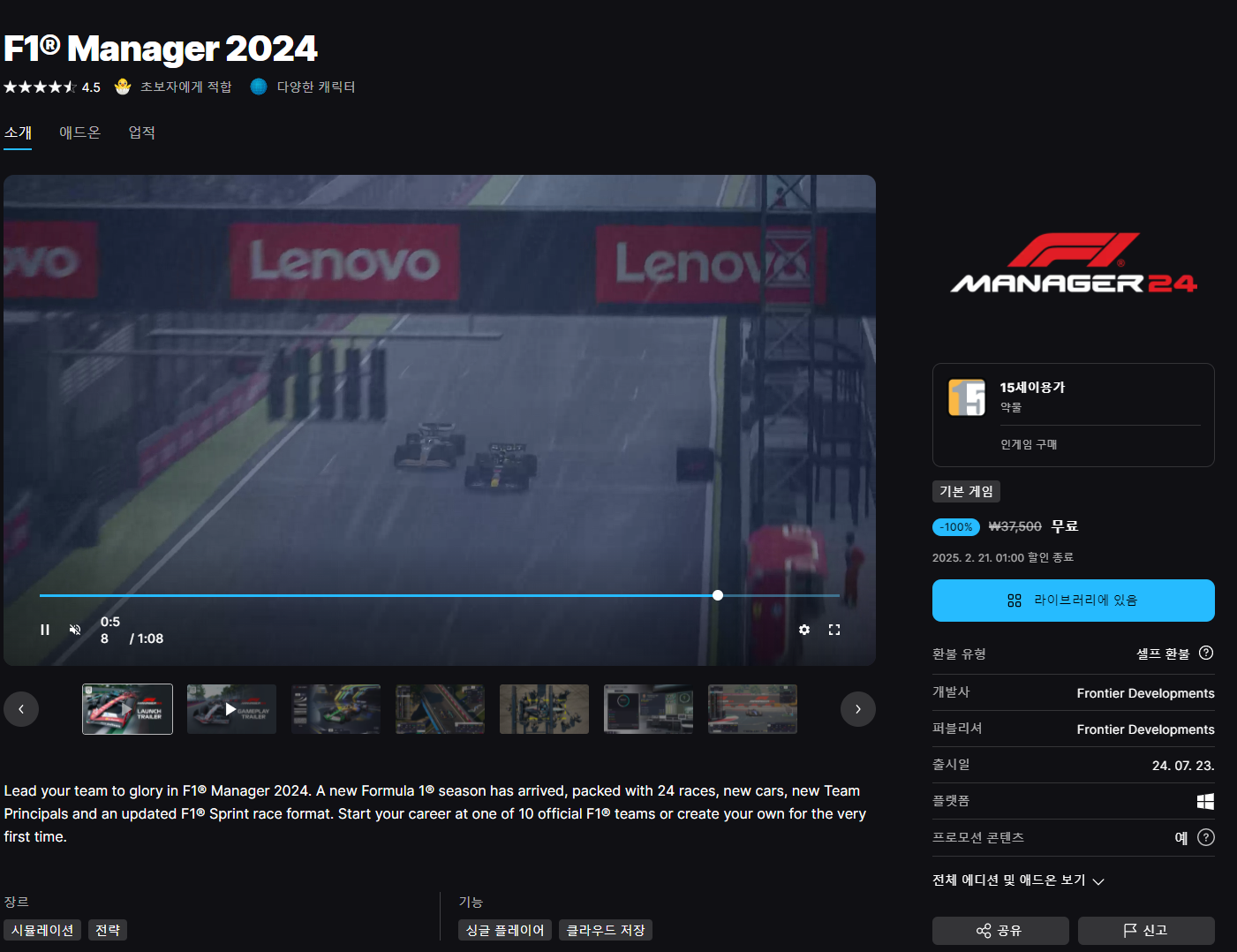Click the 셀프 환불 text

click(x=1163, y=654)
